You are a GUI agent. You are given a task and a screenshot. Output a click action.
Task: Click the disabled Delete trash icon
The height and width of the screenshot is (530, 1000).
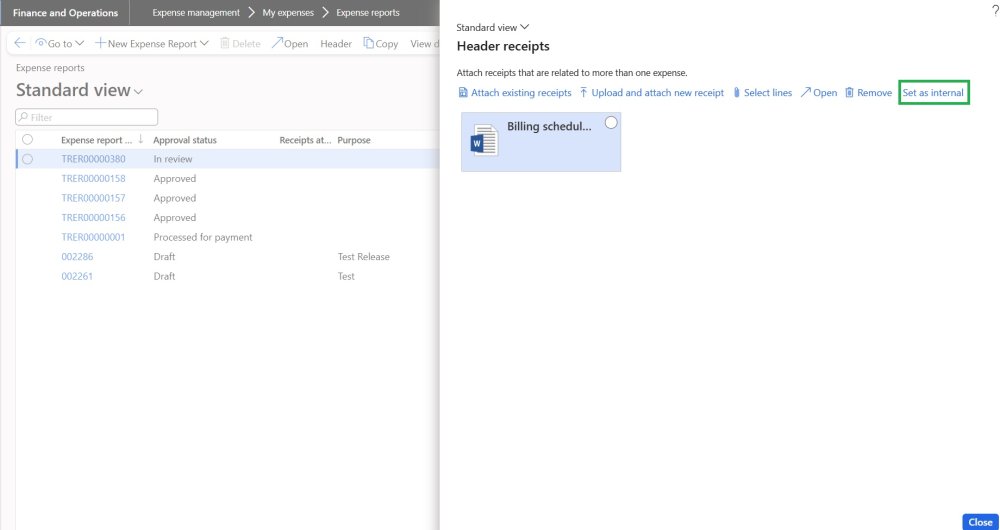click(x=224, y=43)
